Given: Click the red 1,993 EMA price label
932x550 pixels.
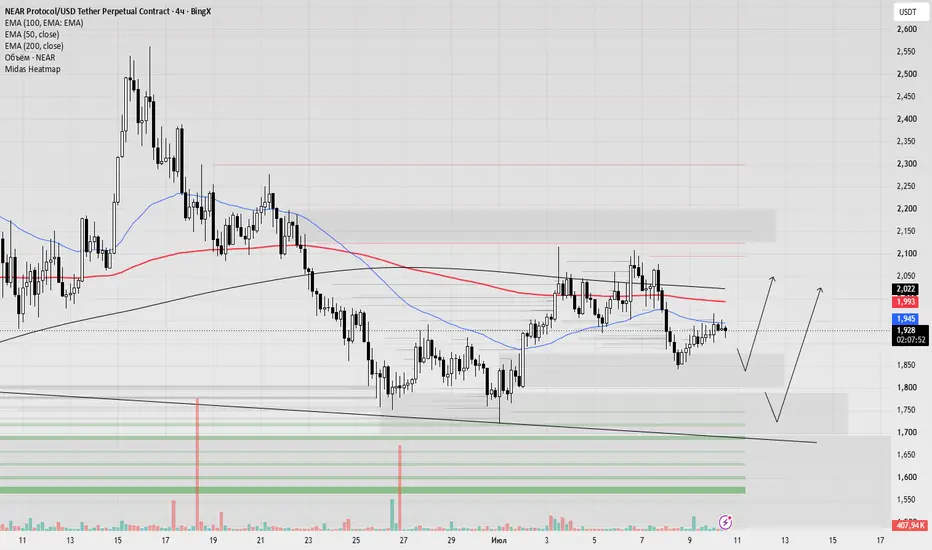Looking at the screenshot, I should coord(906,302).
